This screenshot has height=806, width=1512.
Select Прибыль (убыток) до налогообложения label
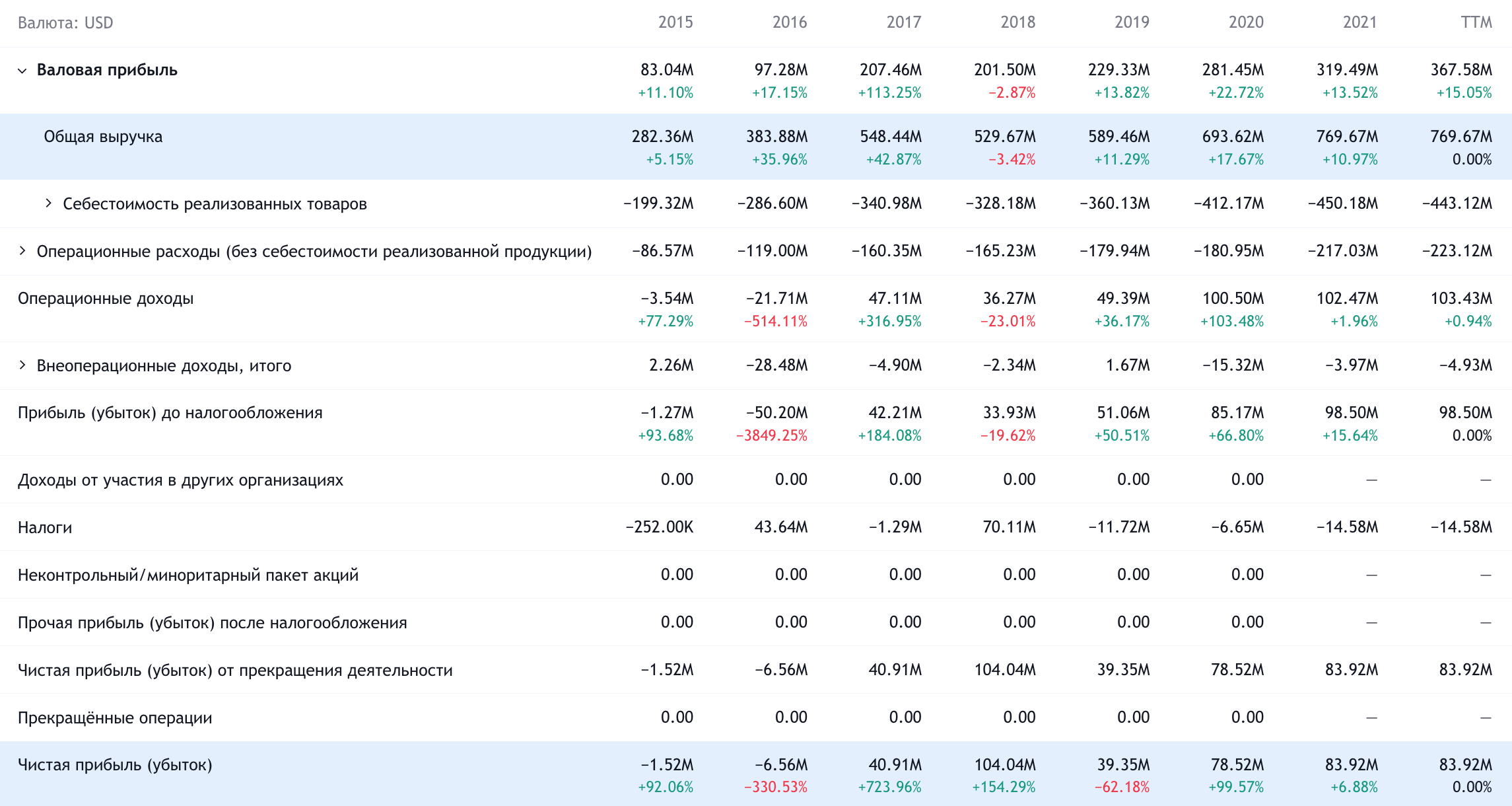pyautogui.click(x=170, y=413)
